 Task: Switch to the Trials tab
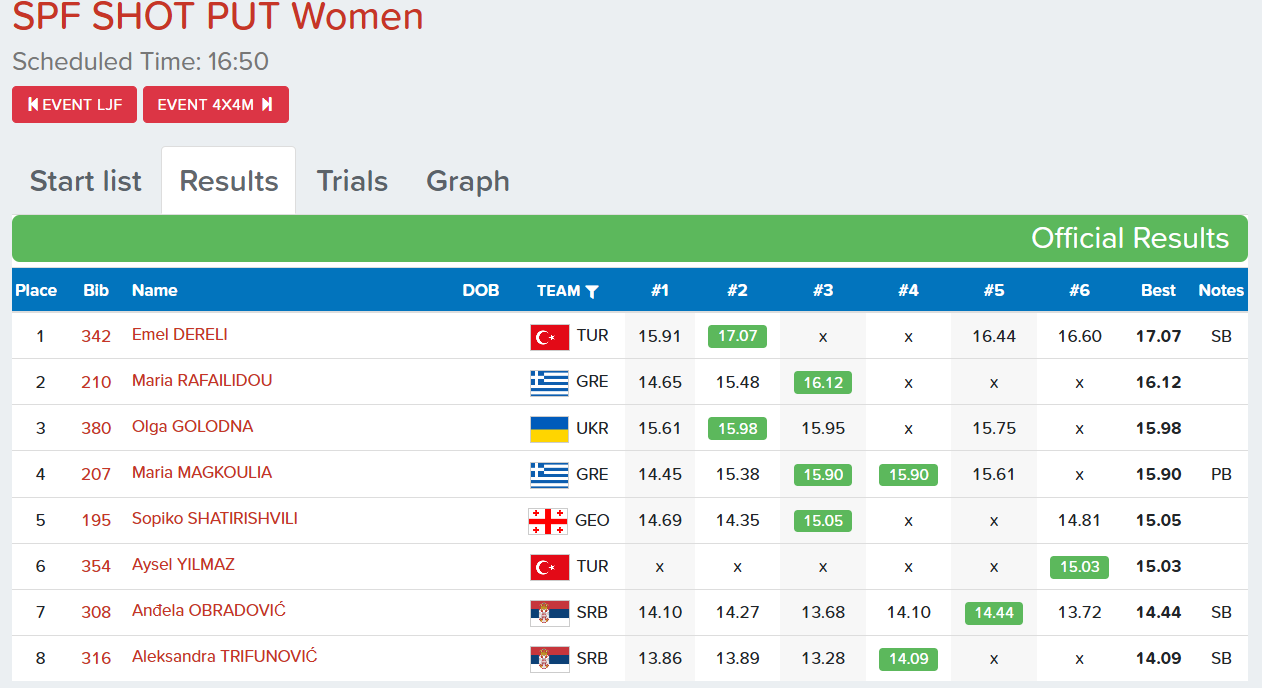pos(352,181)
